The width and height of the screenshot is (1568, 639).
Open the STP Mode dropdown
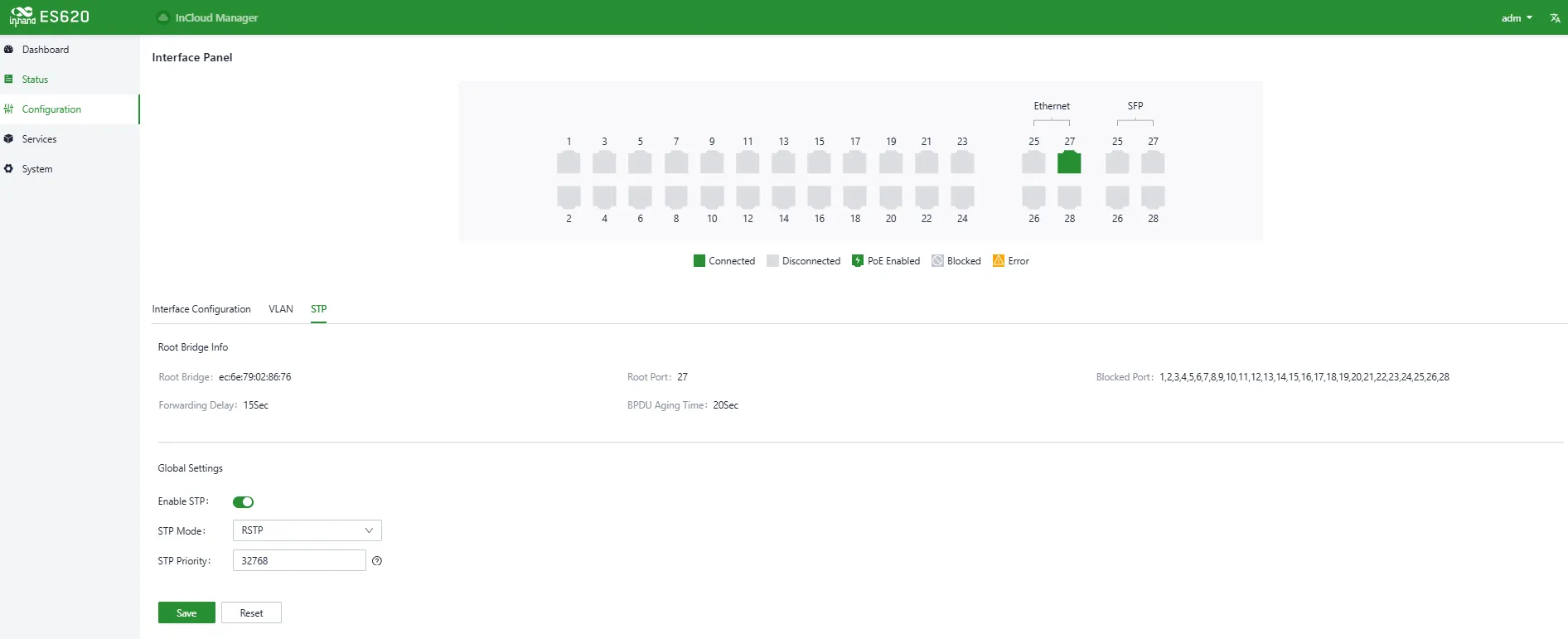click(x=307, y=530)
